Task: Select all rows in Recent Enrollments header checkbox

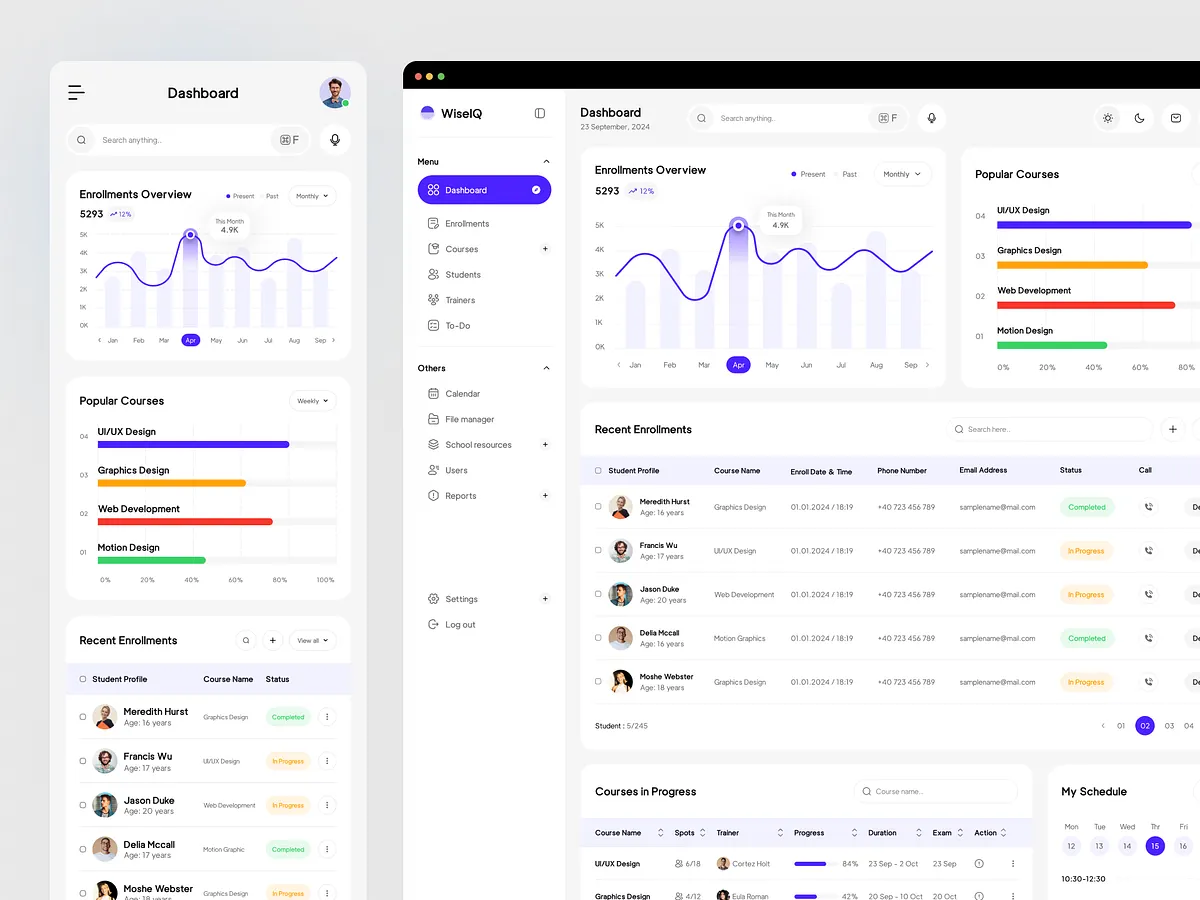Action: 597,470
